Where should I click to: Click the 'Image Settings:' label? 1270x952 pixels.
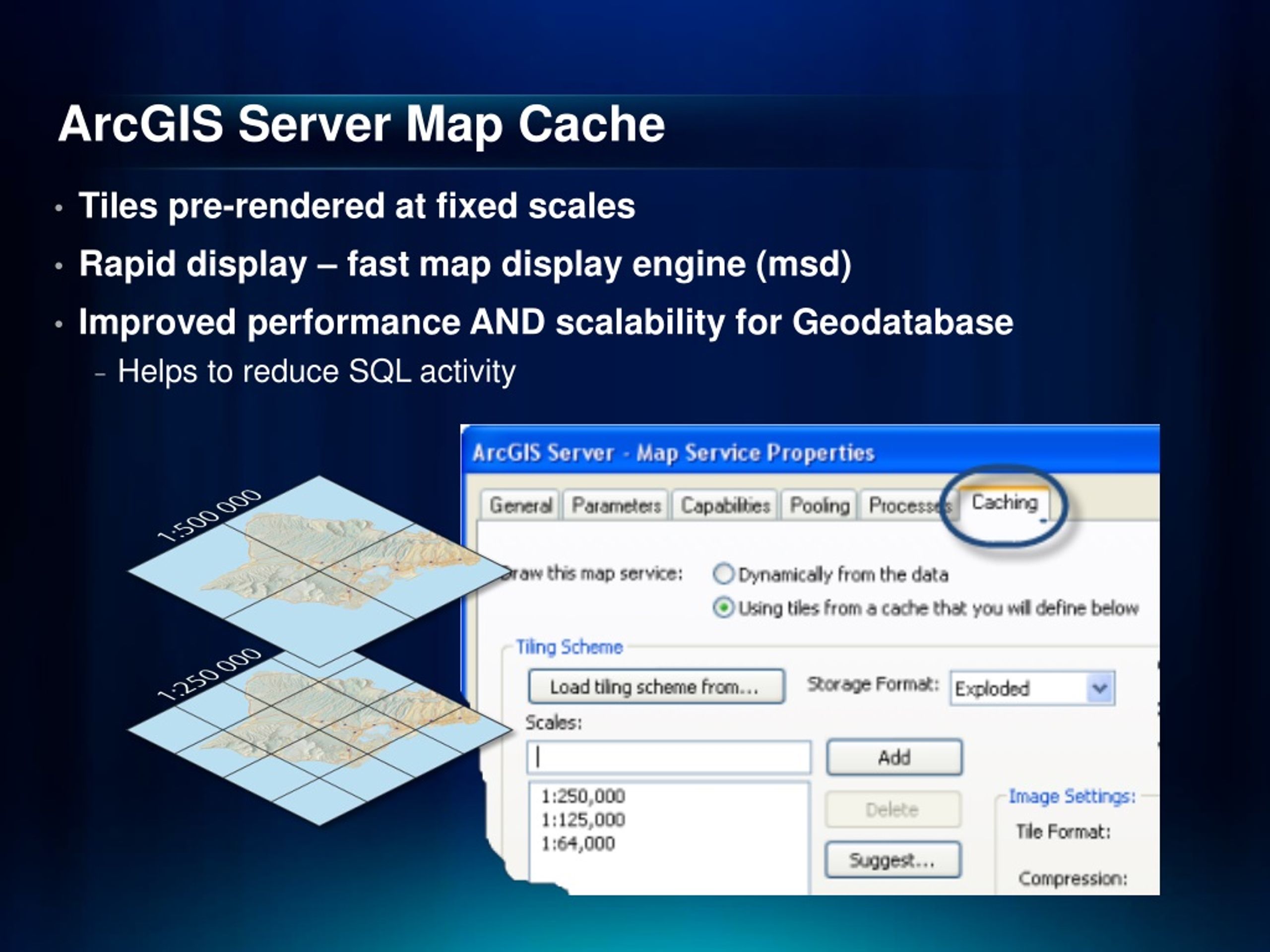click(x=1072, y=796)
